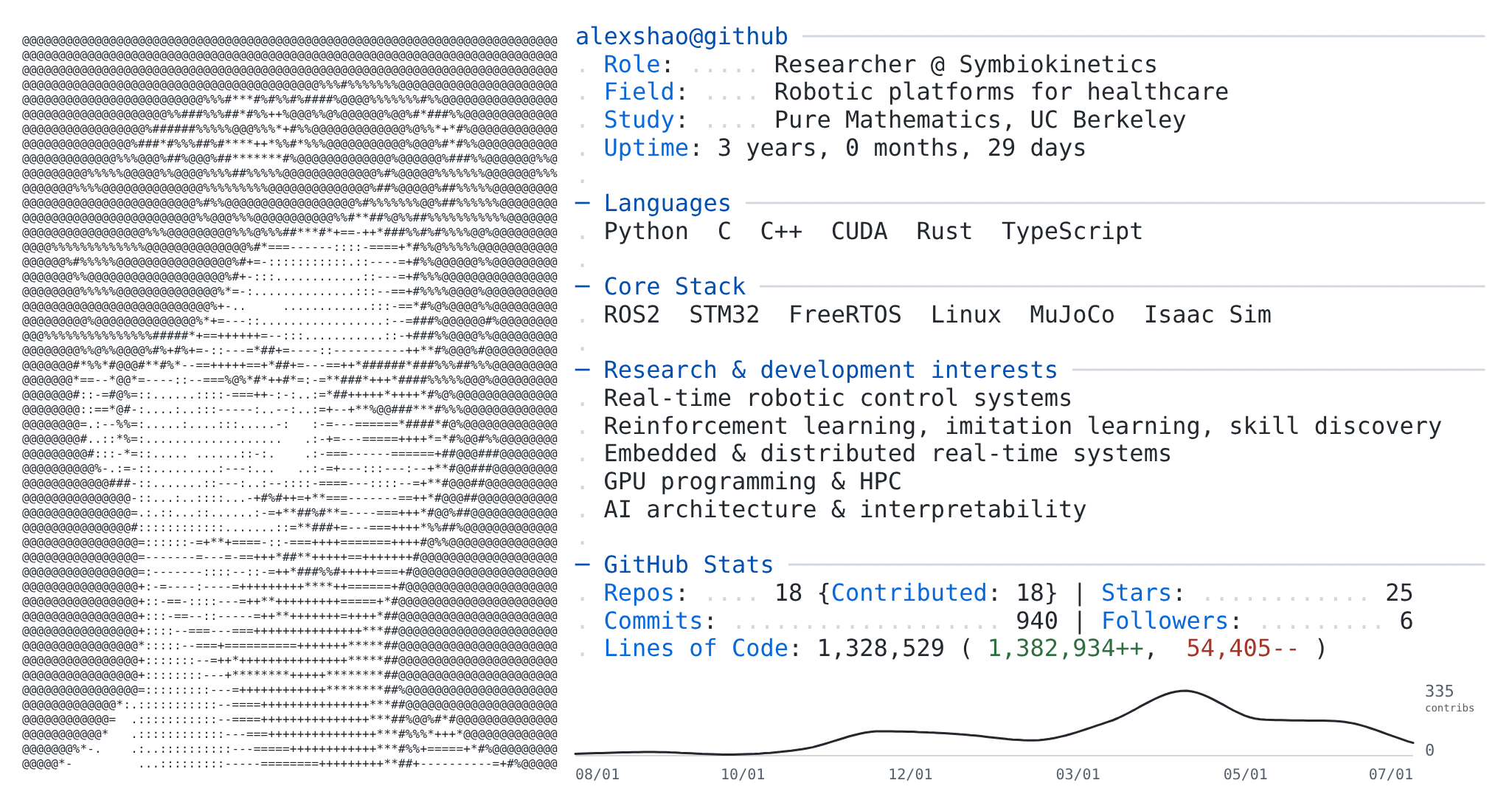The height and width of the screenshot is (797, 1512).
Task: Select the Stars label
Action: pos(1136,593)
